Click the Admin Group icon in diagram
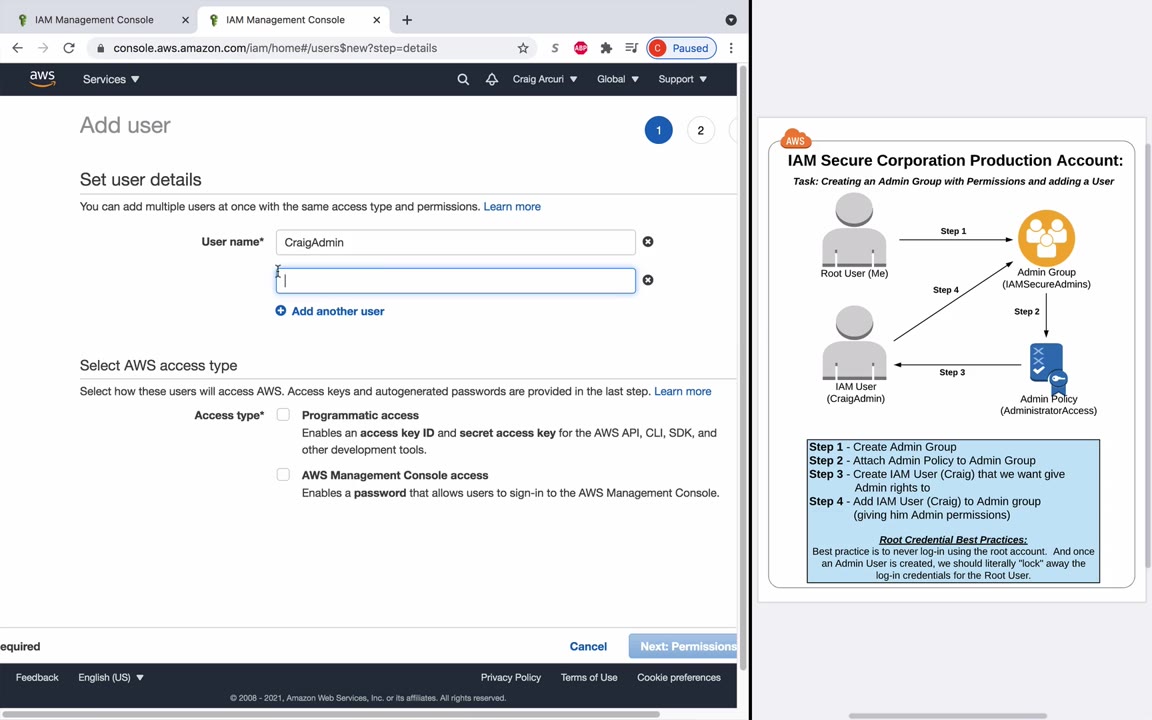 click(1046, 238)
